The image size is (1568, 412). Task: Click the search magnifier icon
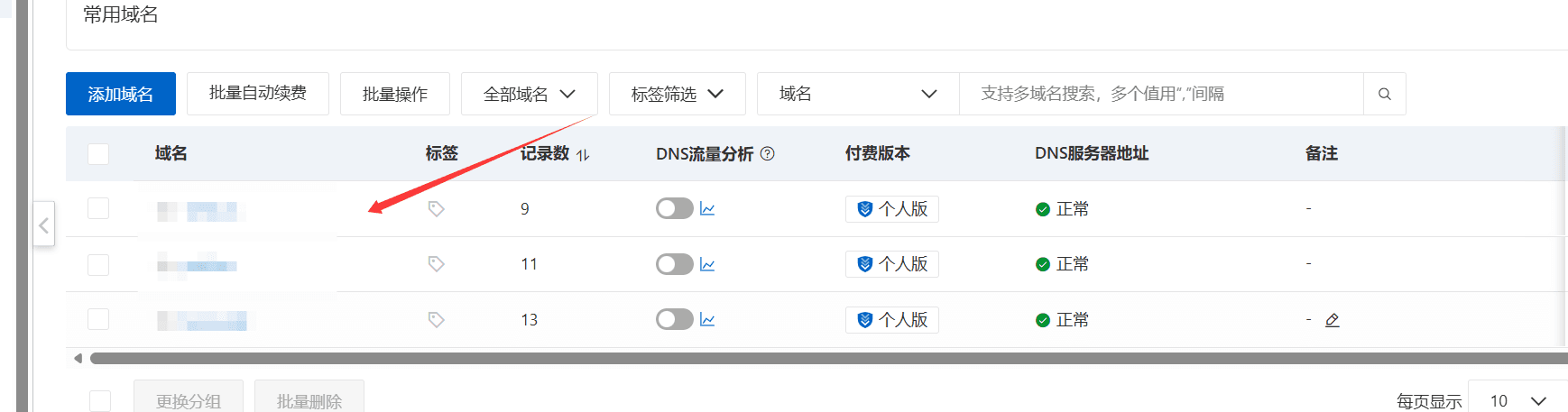pyautogui.click(x=1384, y=94)
